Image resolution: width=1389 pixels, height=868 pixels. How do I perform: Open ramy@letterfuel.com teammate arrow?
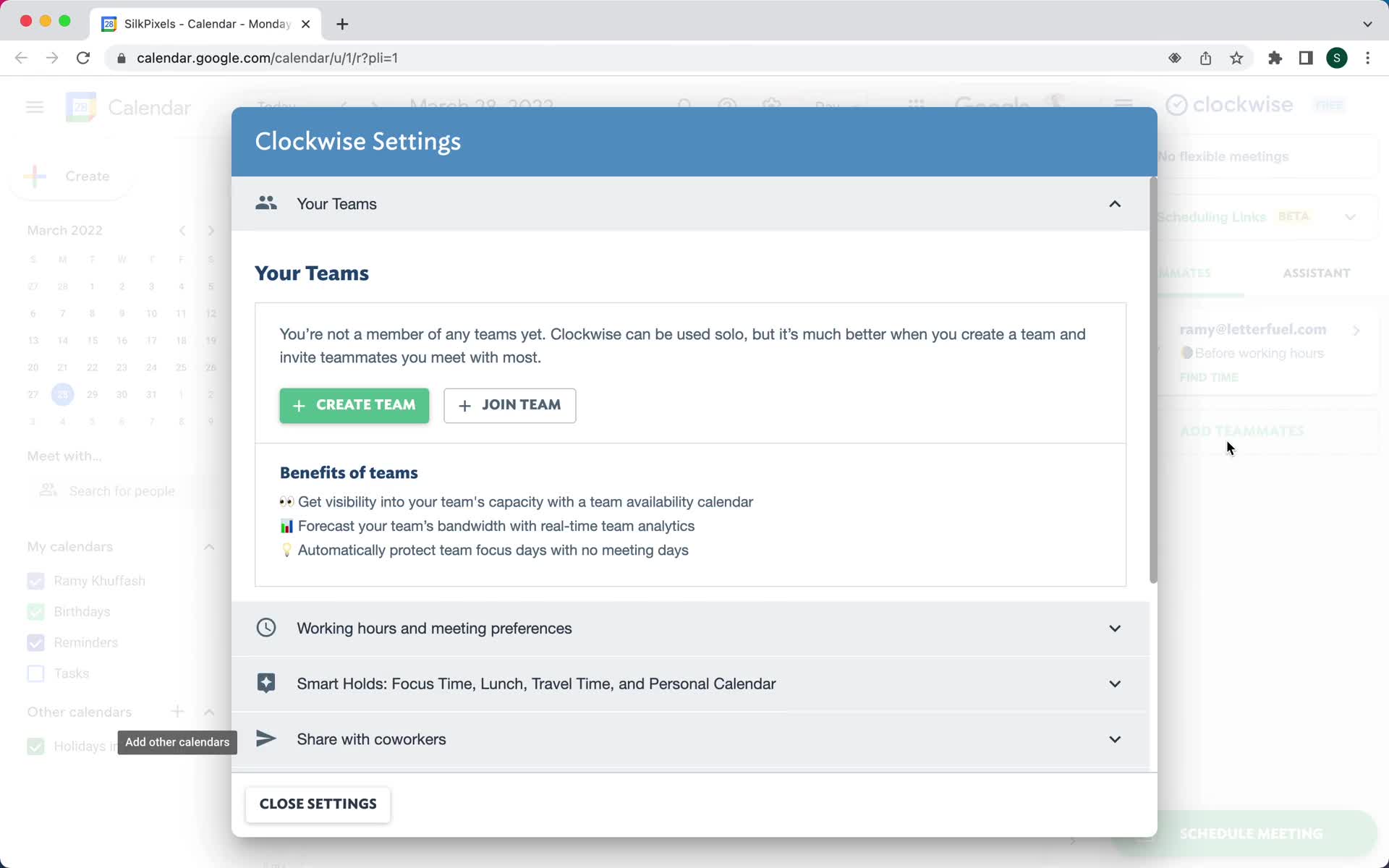click(x=1356, y=331)
